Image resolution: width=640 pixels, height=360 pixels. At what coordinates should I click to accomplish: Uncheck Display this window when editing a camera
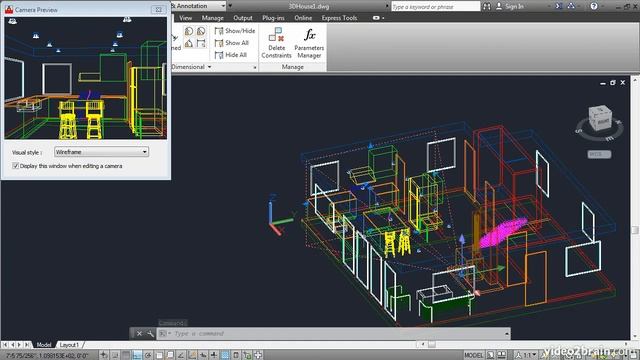point(16,166)
